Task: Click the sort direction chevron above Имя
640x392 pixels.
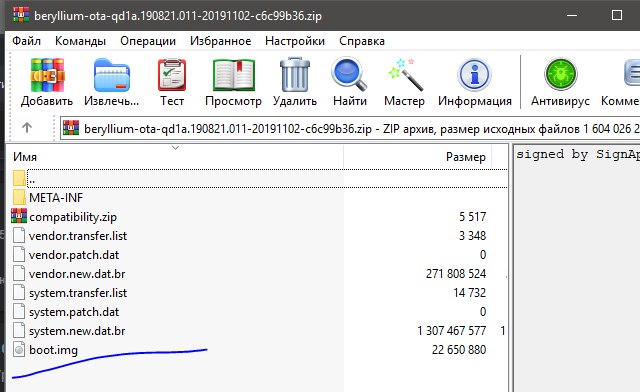Action: click(176, 148)
